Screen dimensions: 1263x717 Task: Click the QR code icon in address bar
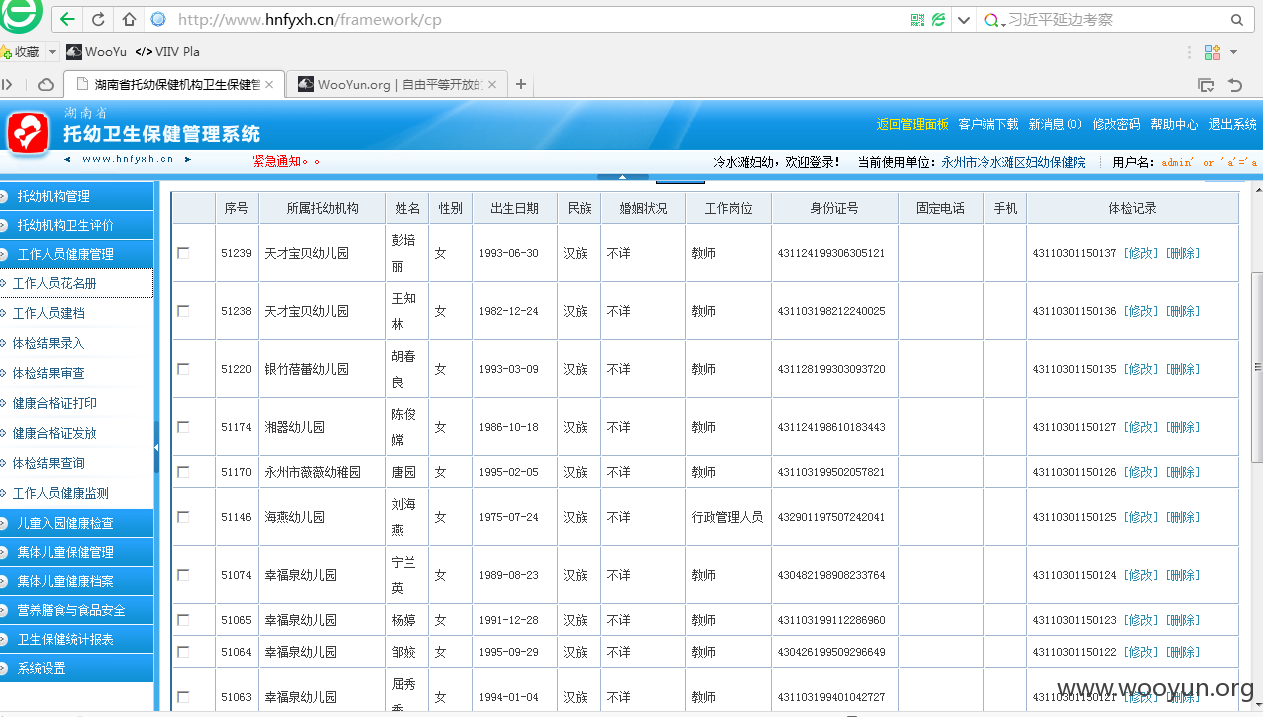pos(918,19)
